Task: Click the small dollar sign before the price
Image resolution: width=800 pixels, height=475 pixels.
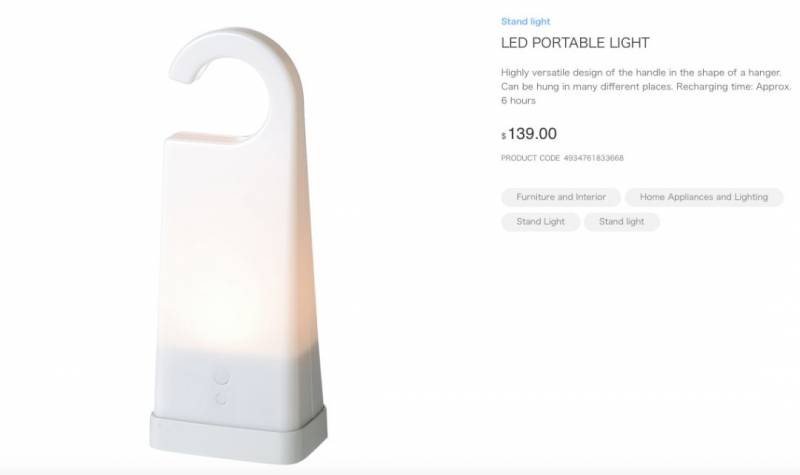Action: tap(504, 136)
